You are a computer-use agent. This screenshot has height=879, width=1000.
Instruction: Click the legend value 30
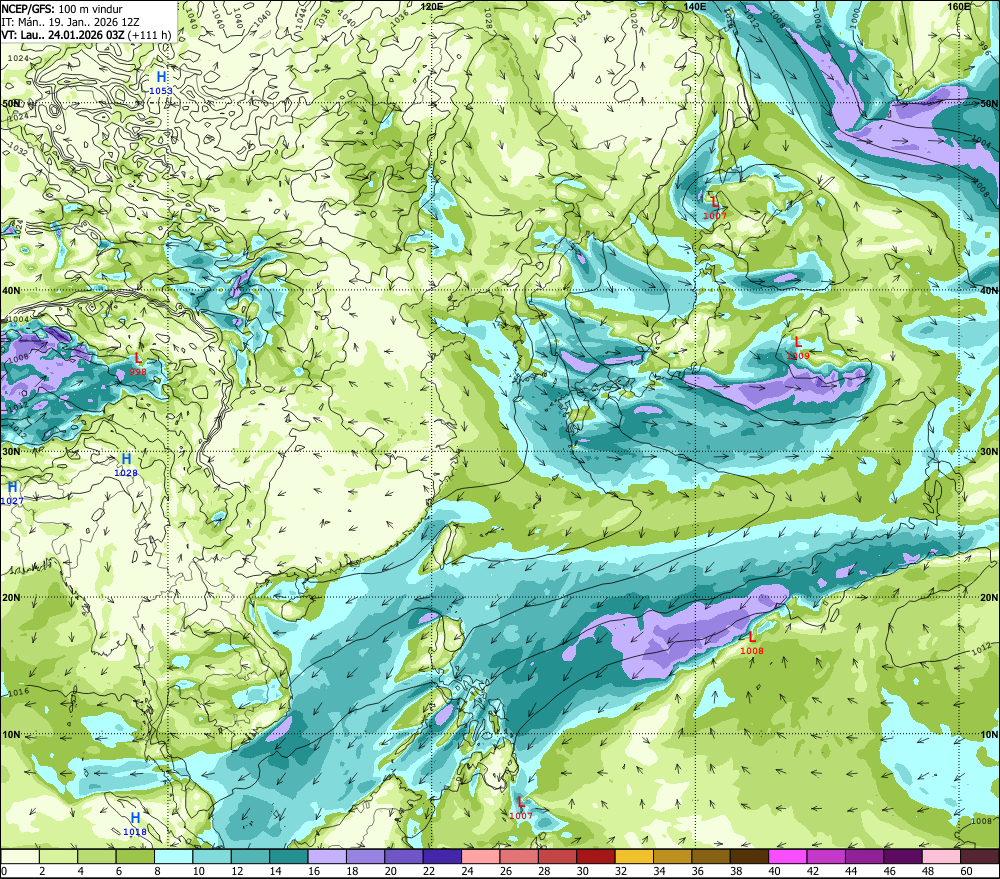pyautogui.click(x=583, y=871)
